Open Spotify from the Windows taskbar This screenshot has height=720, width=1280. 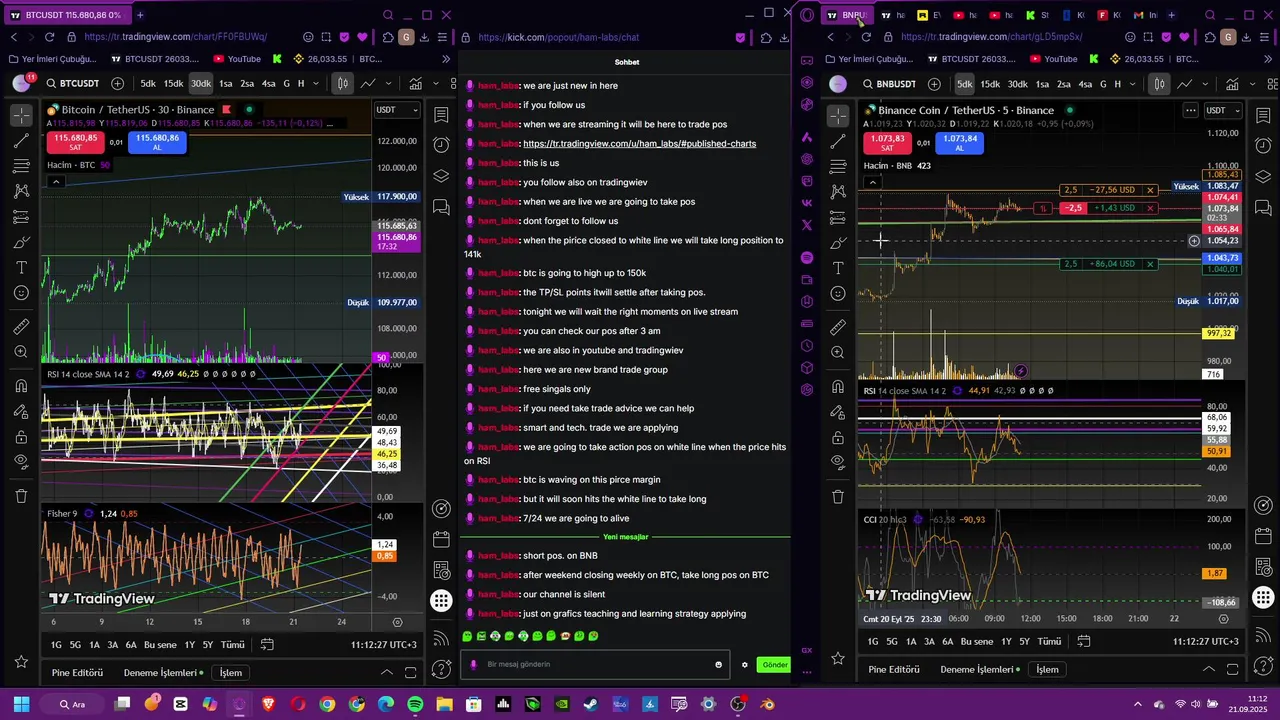415,704
